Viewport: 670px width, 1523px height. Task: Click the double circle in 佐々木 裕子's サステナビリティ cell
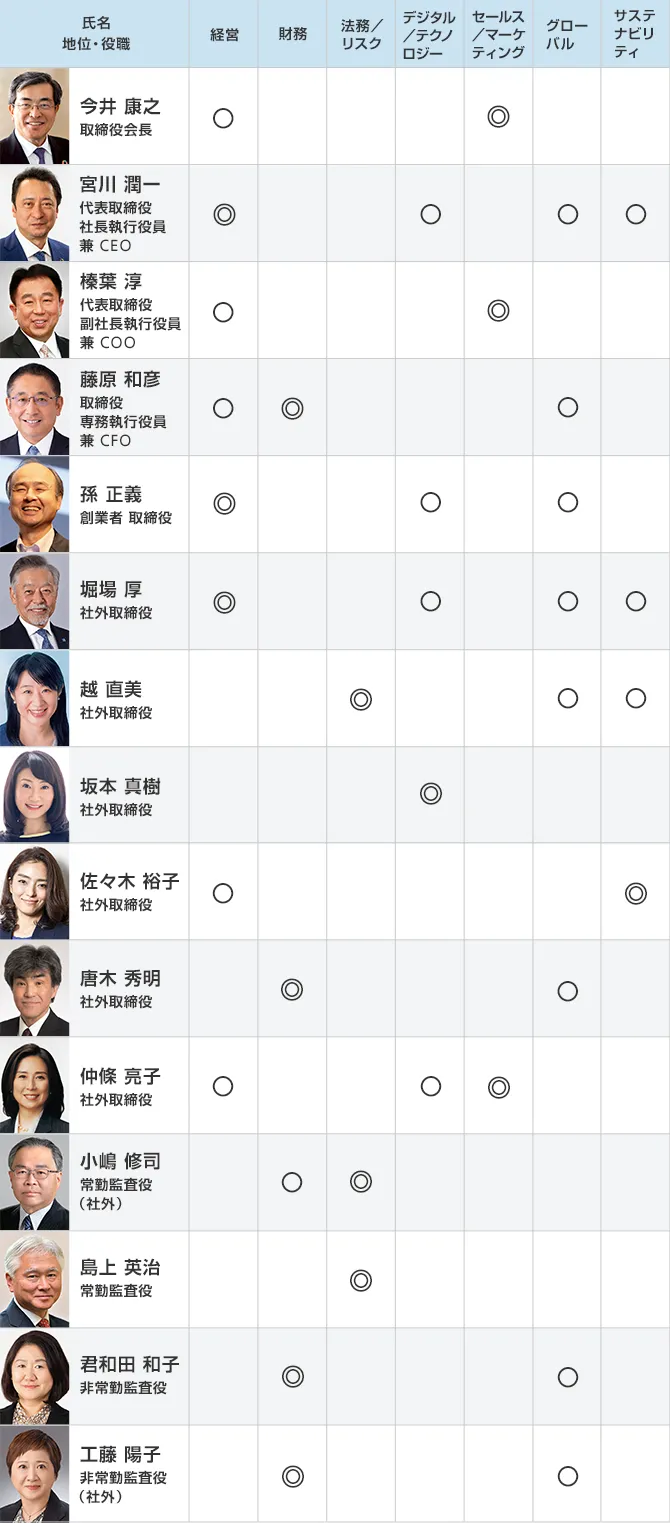point(635,893)
